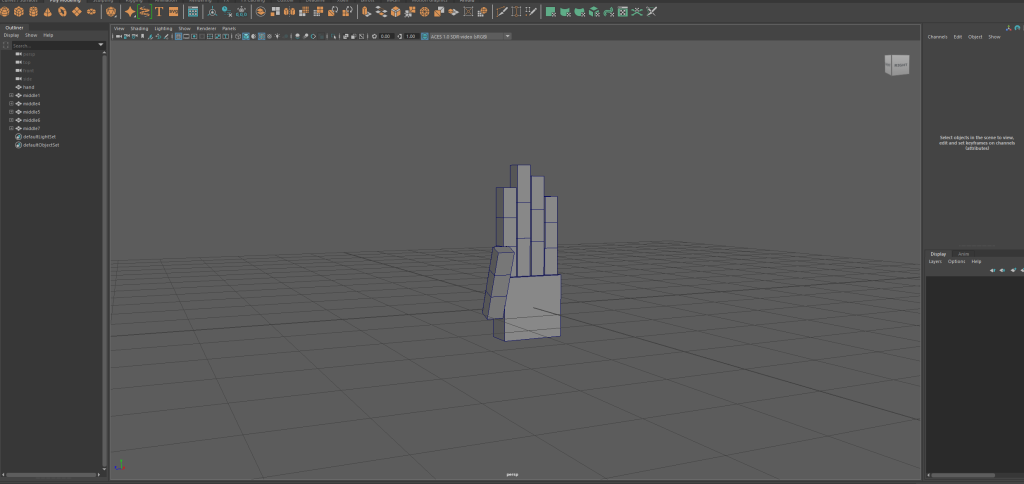Click the Bevel cube shelf icon
Viewport: 1024px width, 484px height.
point(395,12)
